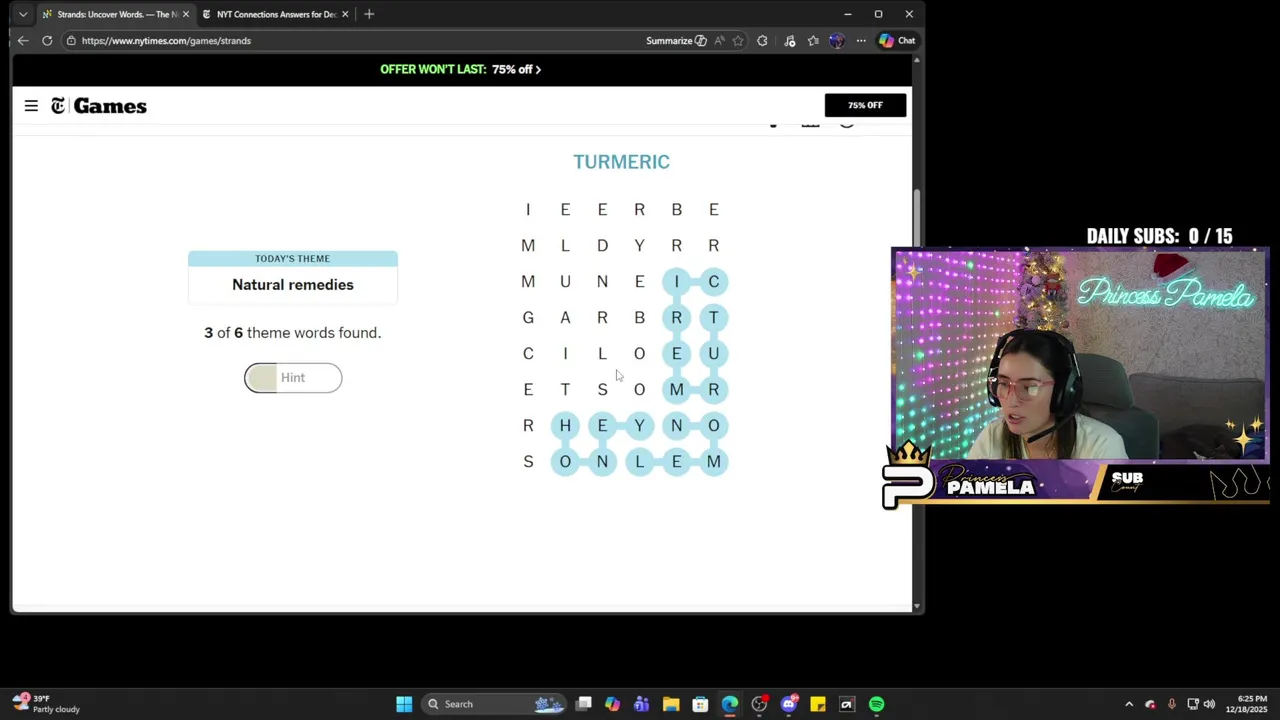Click '3 of 6 theme words found' text
The width and height of the screenshot is (1280, 720).
(293, 333)
